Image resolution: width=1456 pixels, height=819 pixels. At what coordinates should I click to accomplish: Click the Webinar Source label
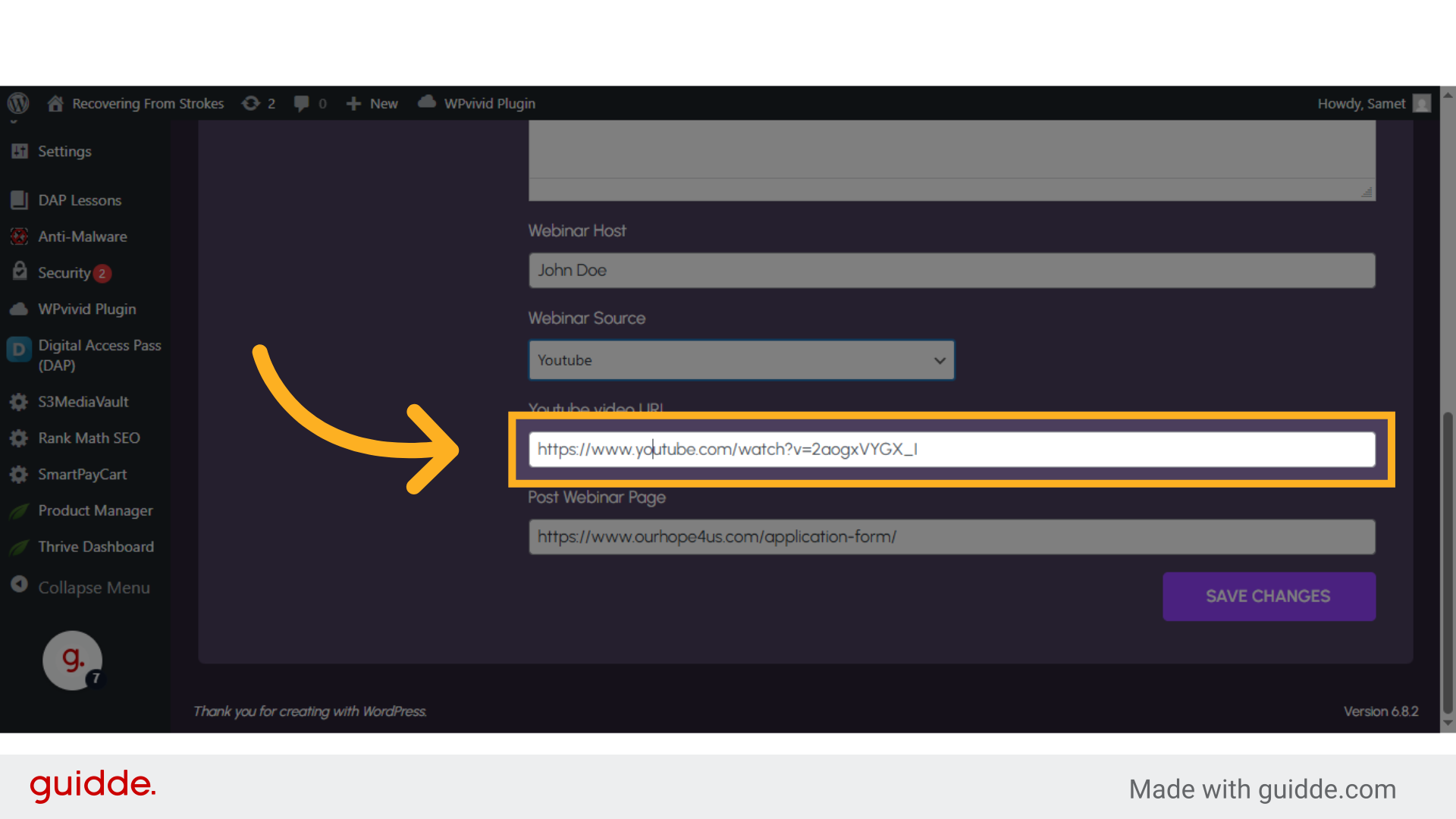(587, 318)
